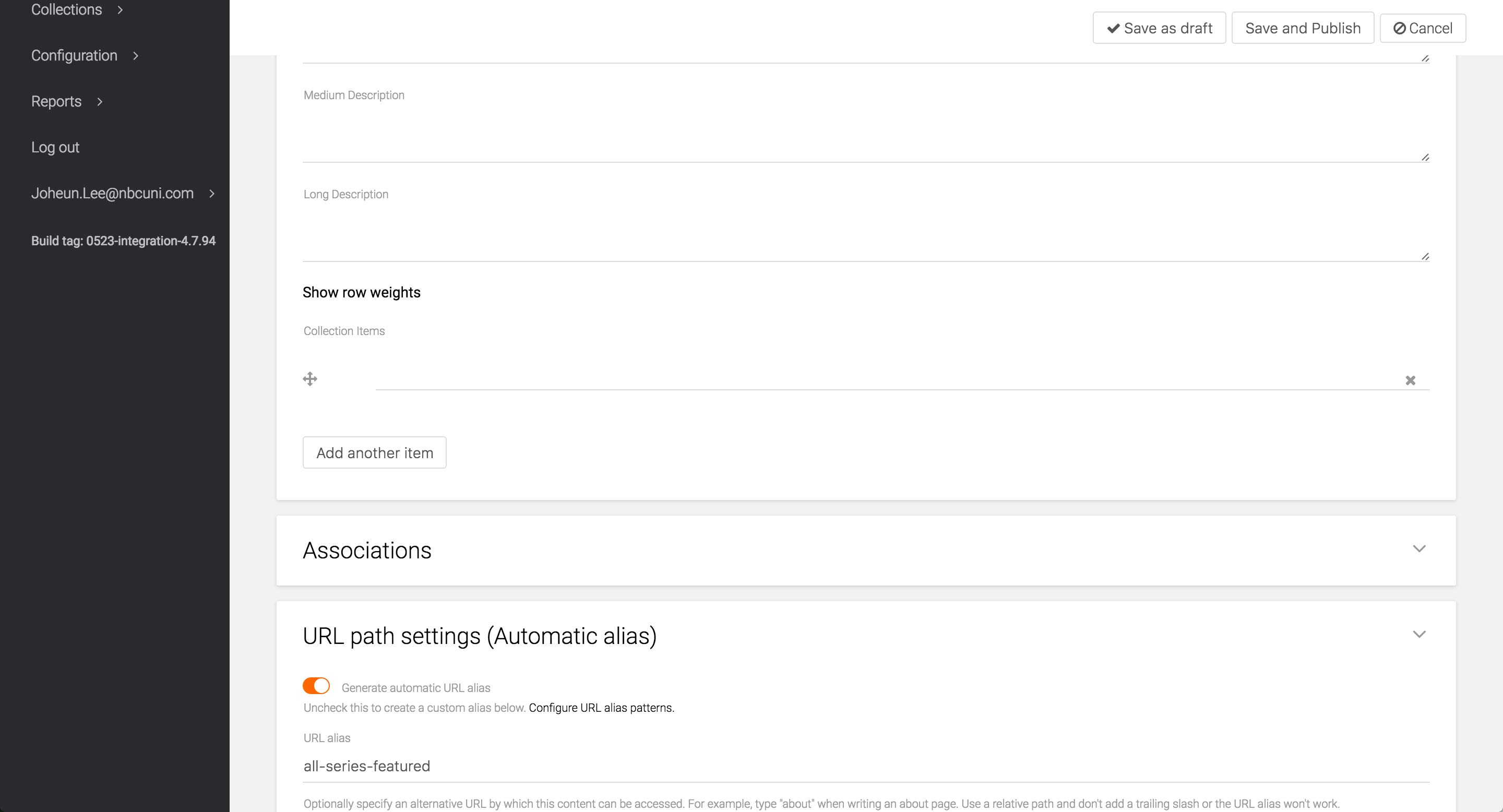1503x812 pixels.
Task: Click the Medium Description resize grip
Action: point(1425,157)
